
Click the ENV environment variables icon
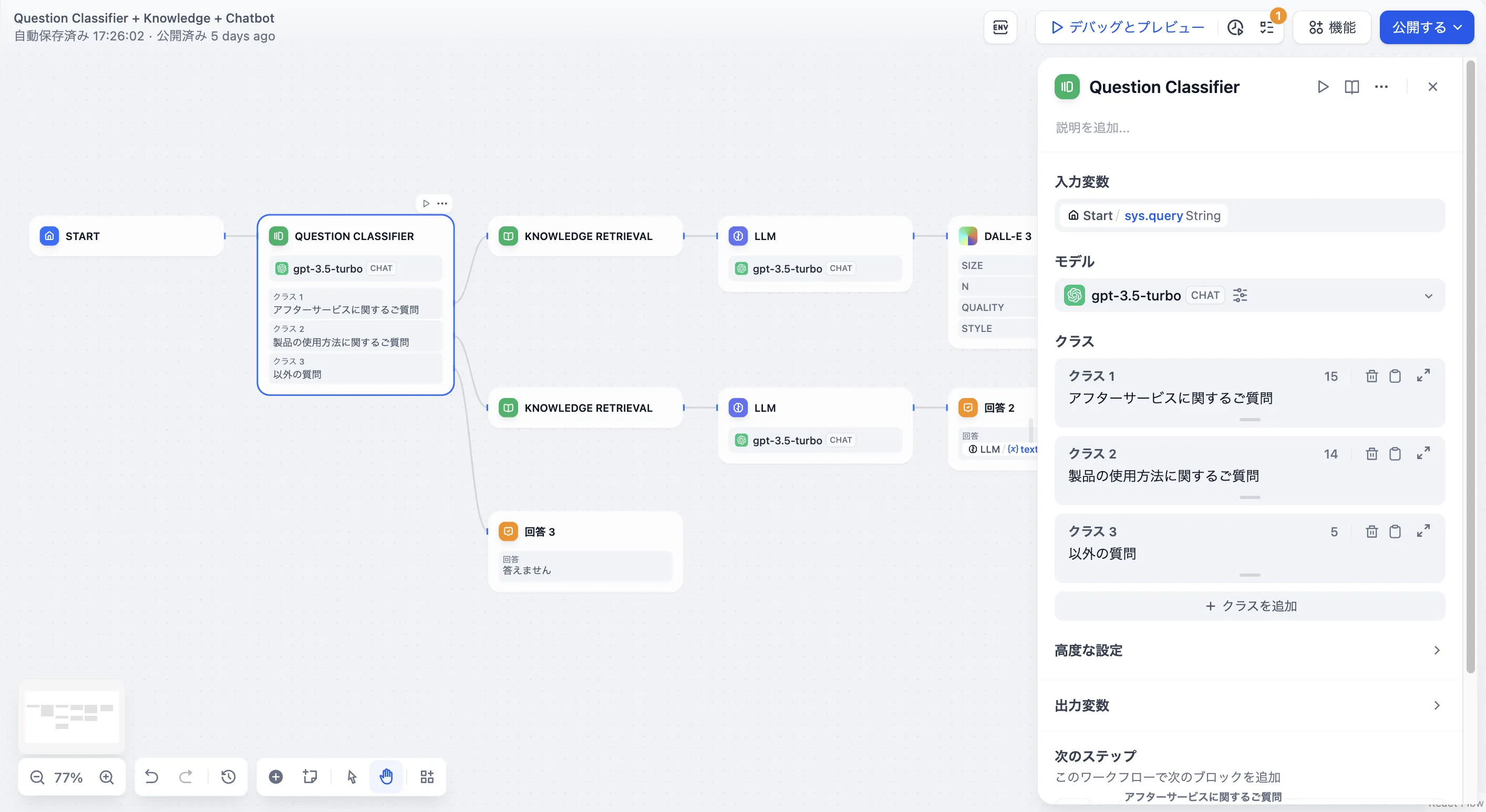1000,27
